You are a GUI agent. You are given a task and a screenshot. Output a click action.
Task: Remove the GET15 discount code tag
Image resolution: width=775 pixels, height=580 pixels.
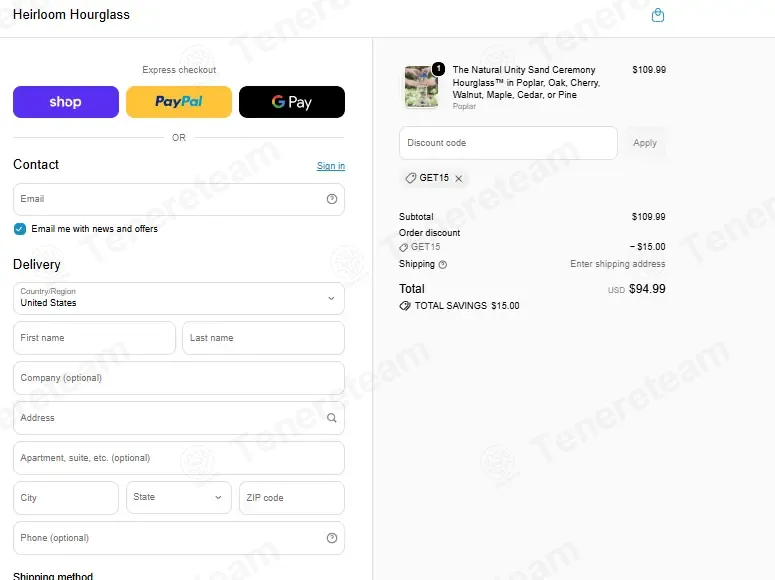[x=459, y=178]
